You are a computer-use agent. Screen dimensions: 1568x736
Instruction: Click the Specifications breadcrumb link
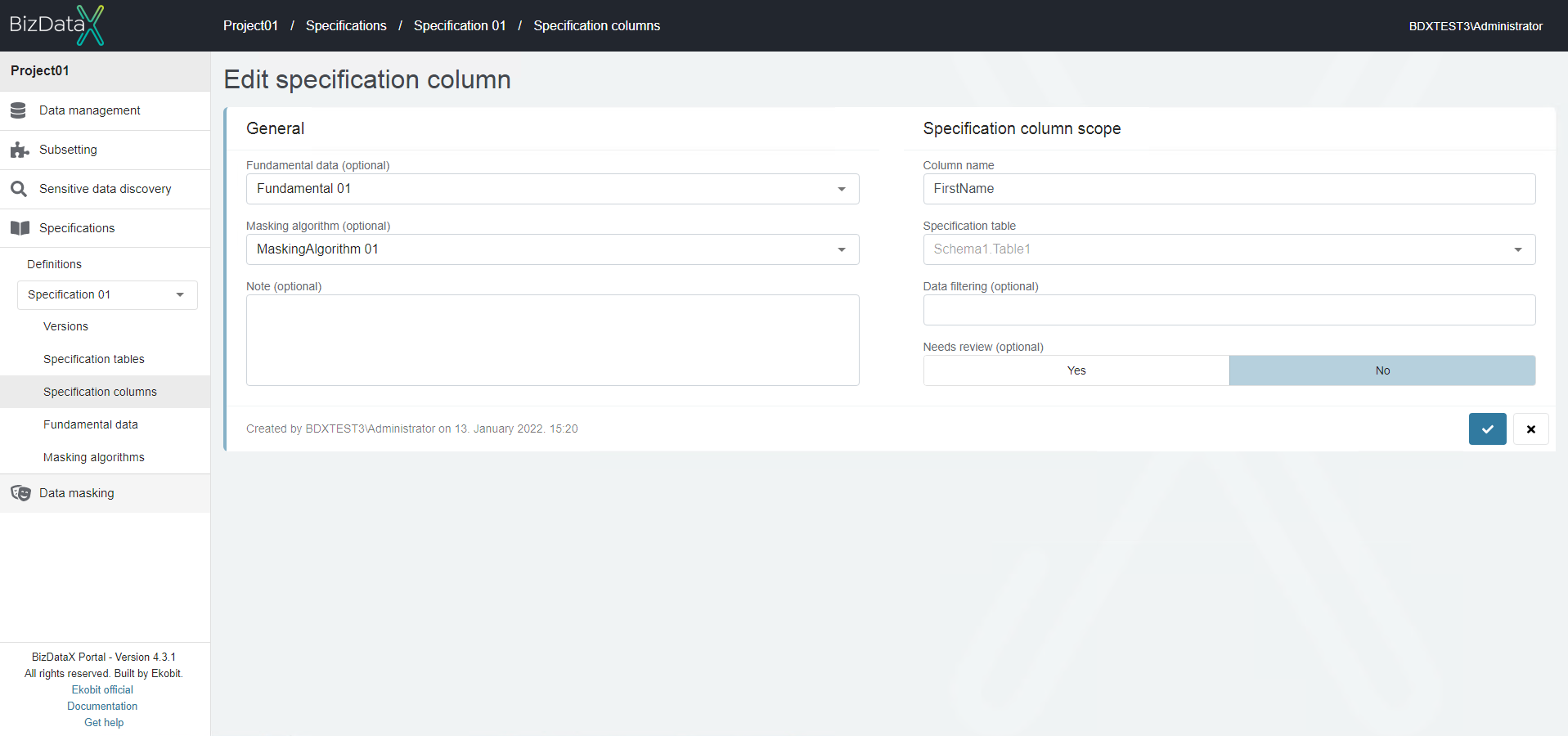click(x=346, y=25)
